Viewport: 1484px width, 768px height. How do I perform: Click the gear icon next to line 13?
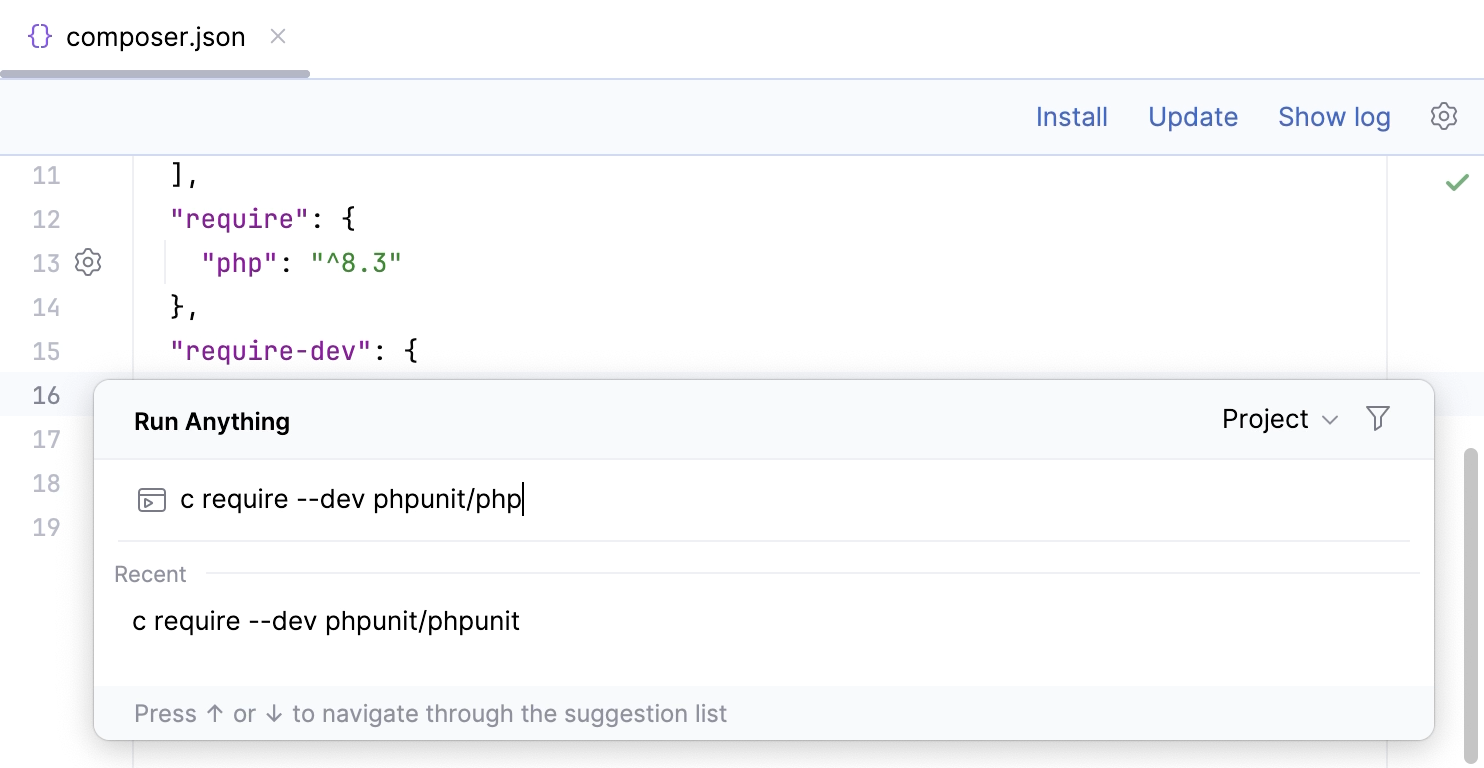coord(88,263)
